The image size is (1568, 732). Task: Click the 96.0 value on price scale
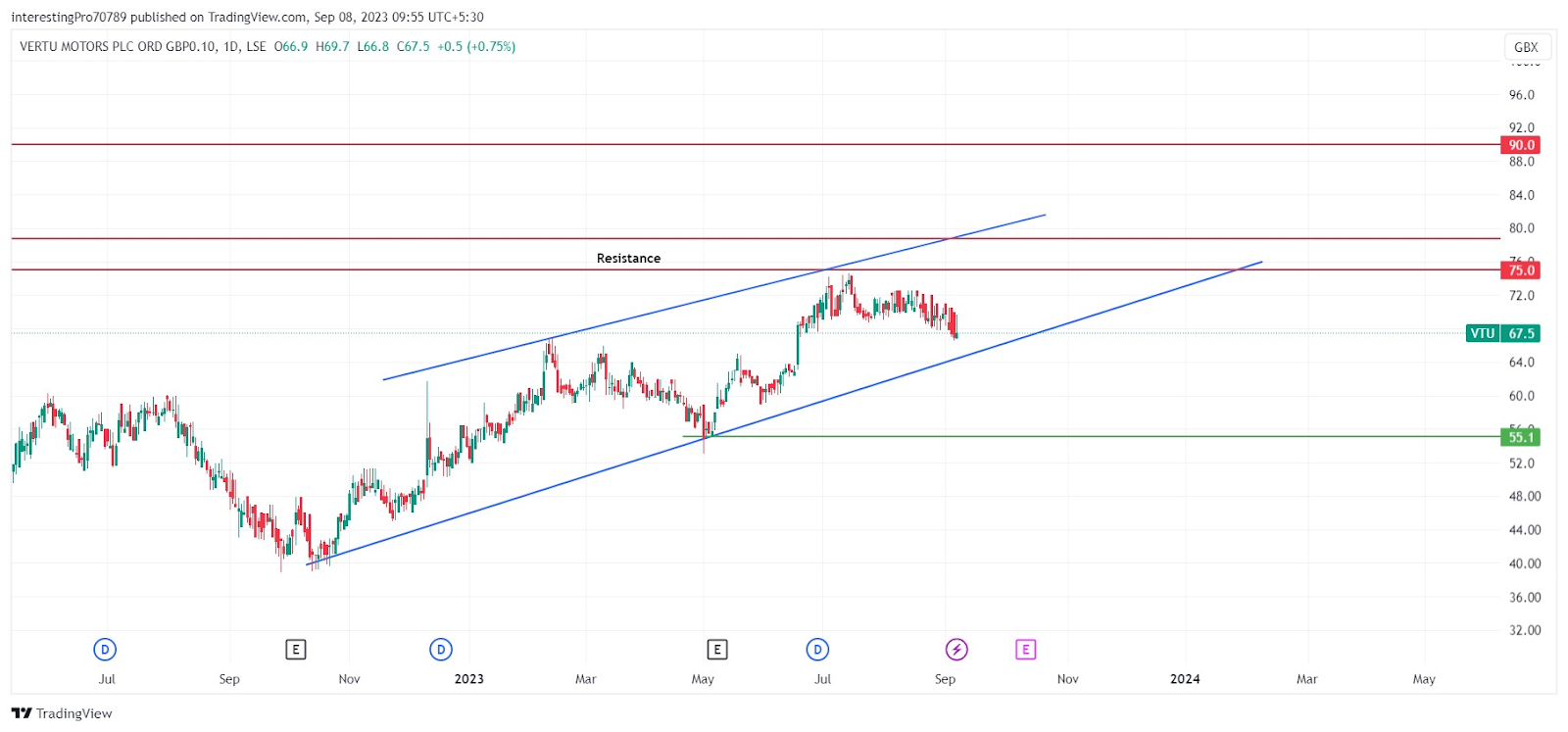click(1522, 95)
